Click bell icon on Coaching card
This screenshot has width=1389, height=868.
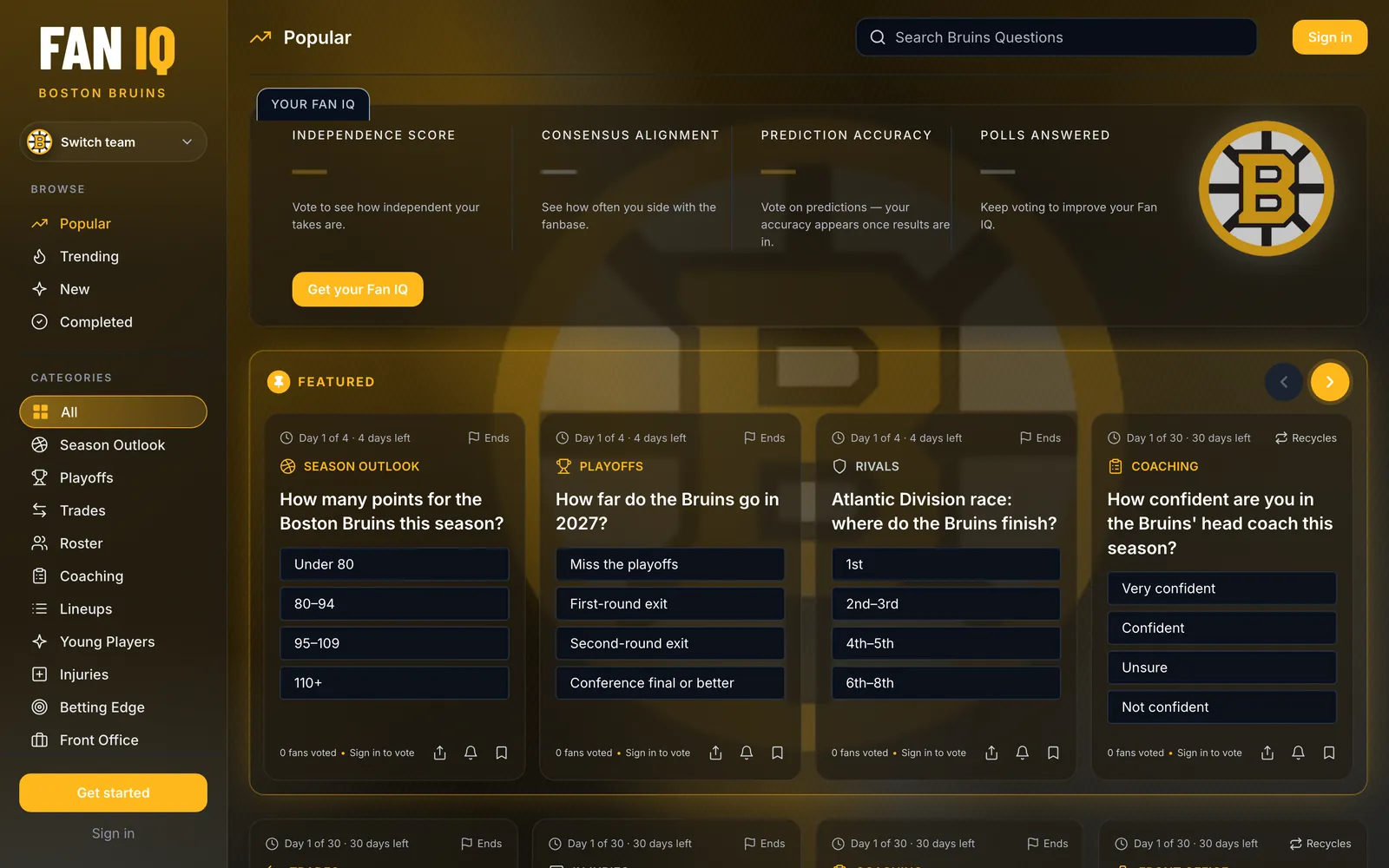pos(1298,753)
